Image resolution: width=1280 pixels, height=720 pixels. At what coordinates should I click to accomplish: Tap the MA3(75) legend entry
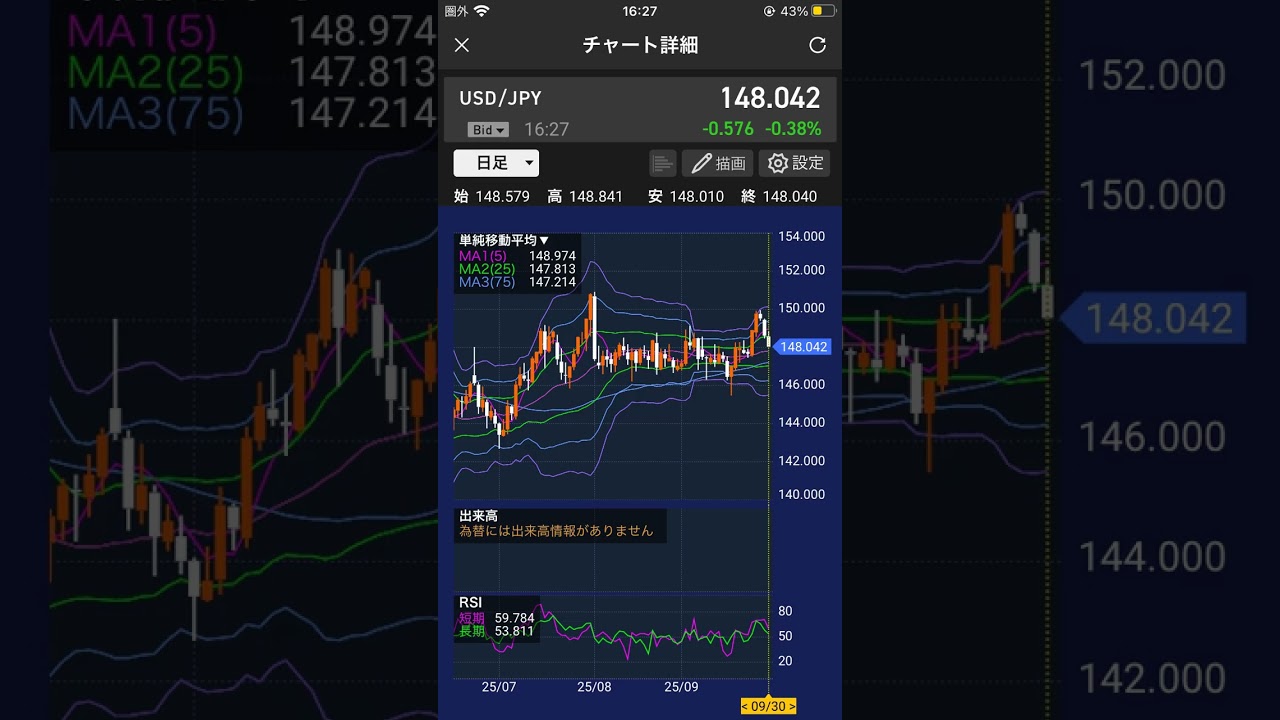(487, 282)
